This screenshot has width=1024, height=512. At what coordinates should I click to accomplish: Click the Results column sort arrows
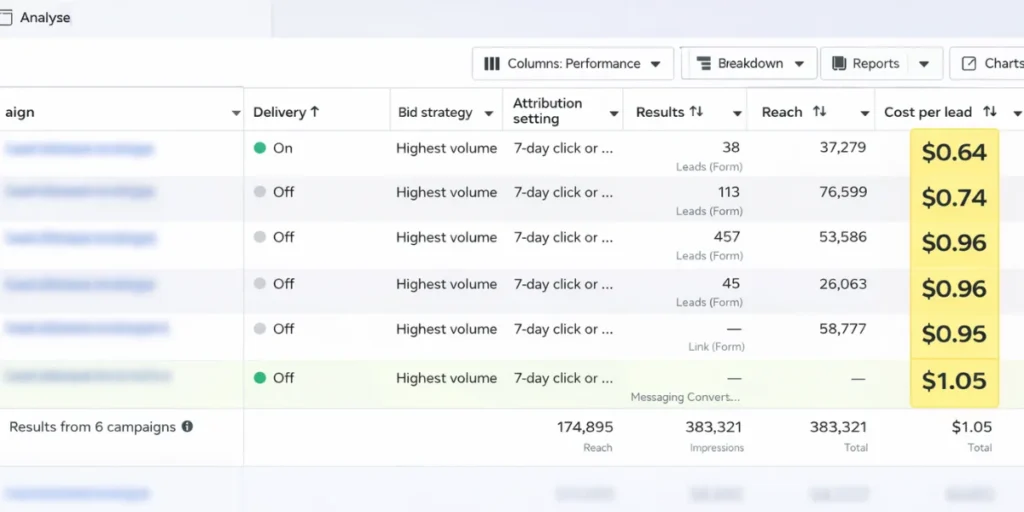[696, 112]
